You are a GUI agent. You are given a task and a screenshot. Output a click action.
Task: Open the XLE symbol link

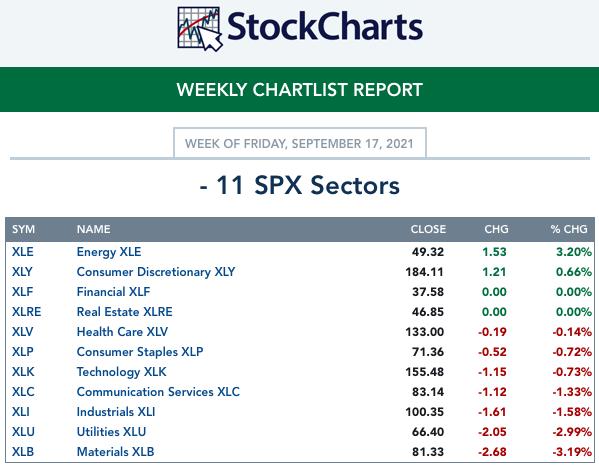tap(23, 252)
